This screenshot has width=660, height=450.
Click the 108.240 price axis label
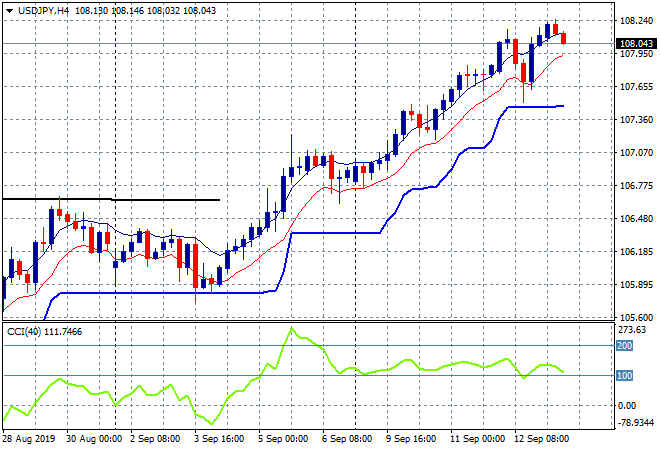tap(636, 21)
